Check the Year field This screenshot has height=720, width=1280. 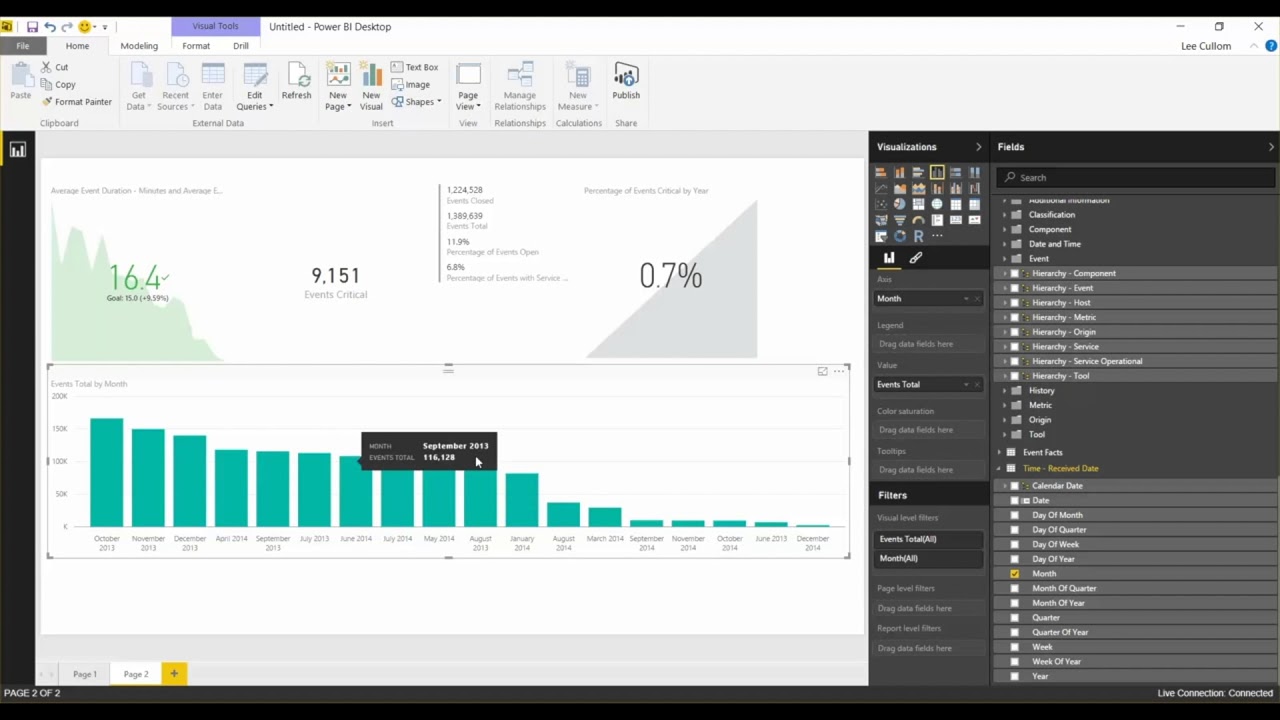(1015, 676)
